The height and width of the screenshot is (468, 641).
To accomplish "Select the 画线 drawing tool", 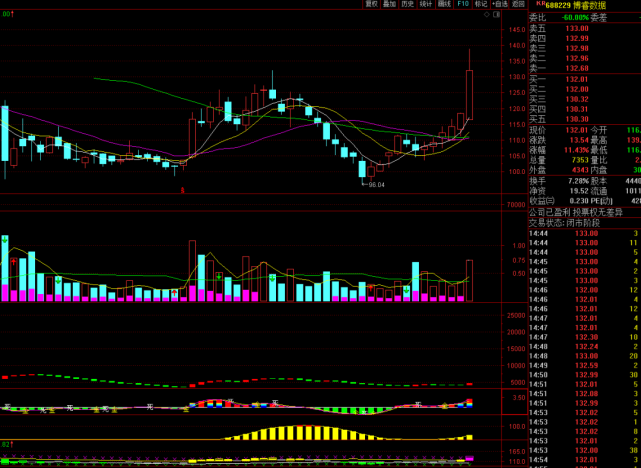I will click(444, 4).
